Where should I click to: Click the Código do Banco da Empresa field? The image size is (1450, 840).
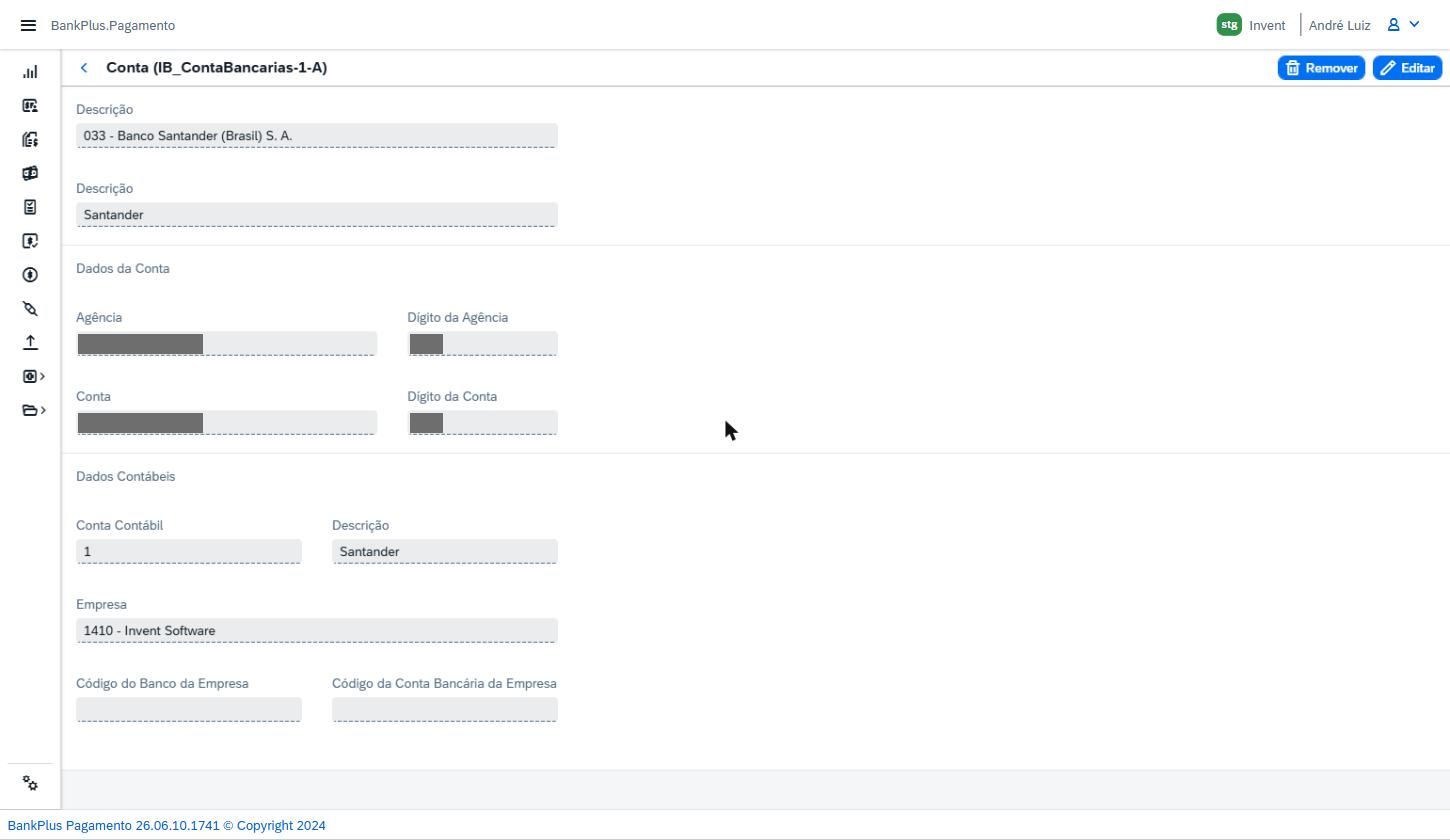(189, 710)
